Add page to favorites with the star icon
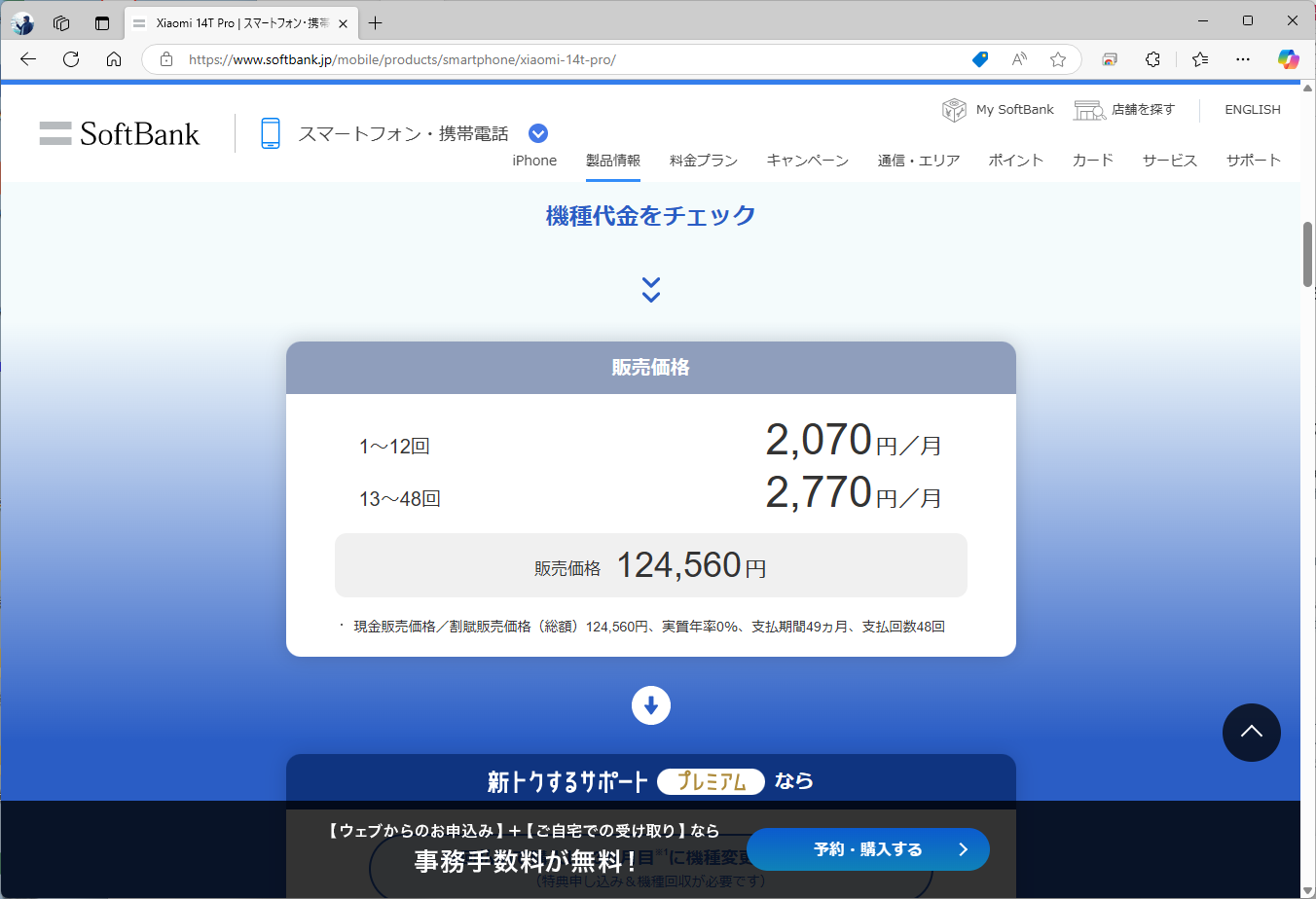This screenshot has height=899, width=1316. point(1058,59)
